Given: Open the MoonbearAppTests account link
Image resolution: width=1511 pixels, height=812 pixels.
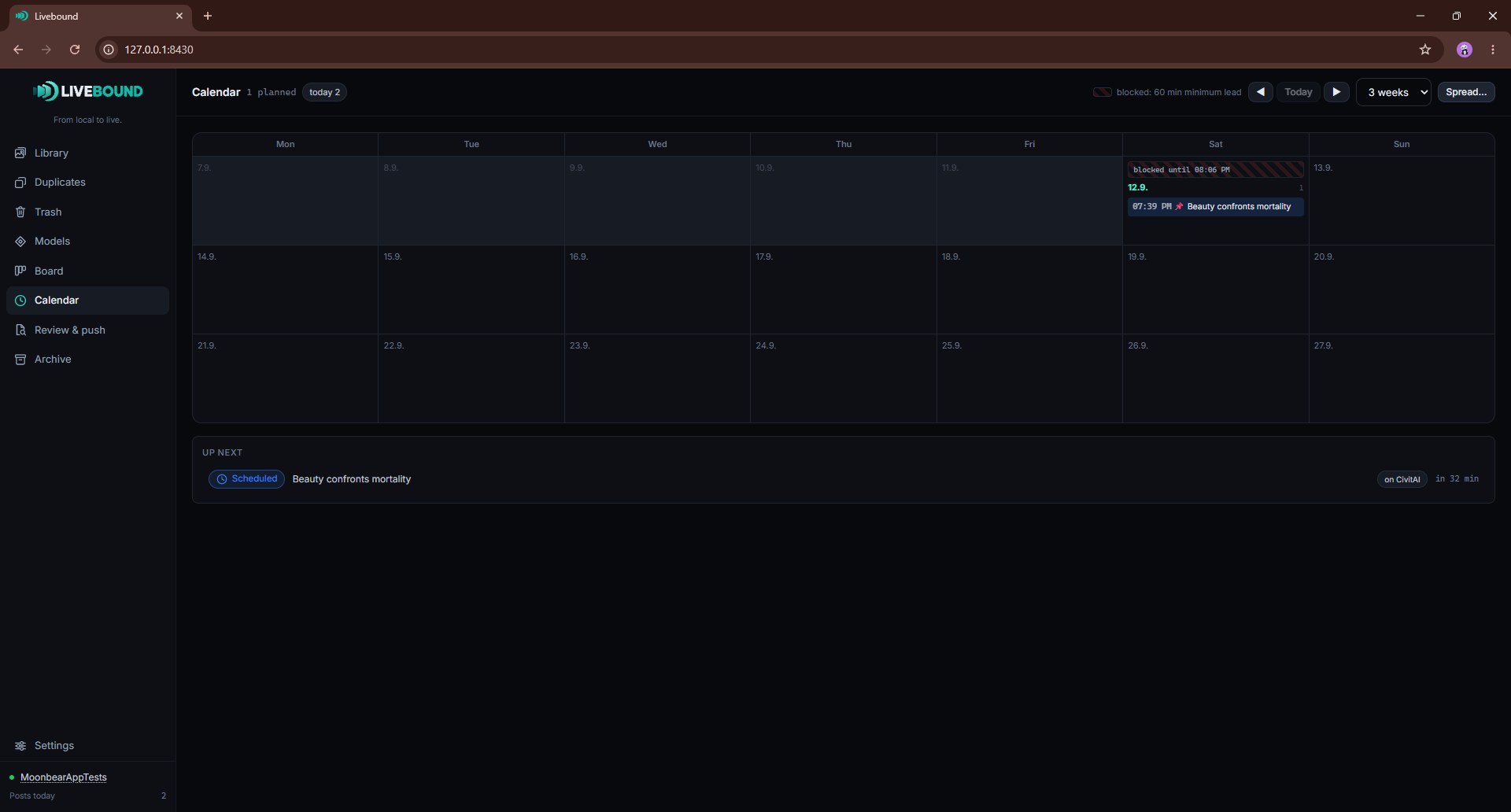Looking at the screenshot, I should [x=64, y=777].
